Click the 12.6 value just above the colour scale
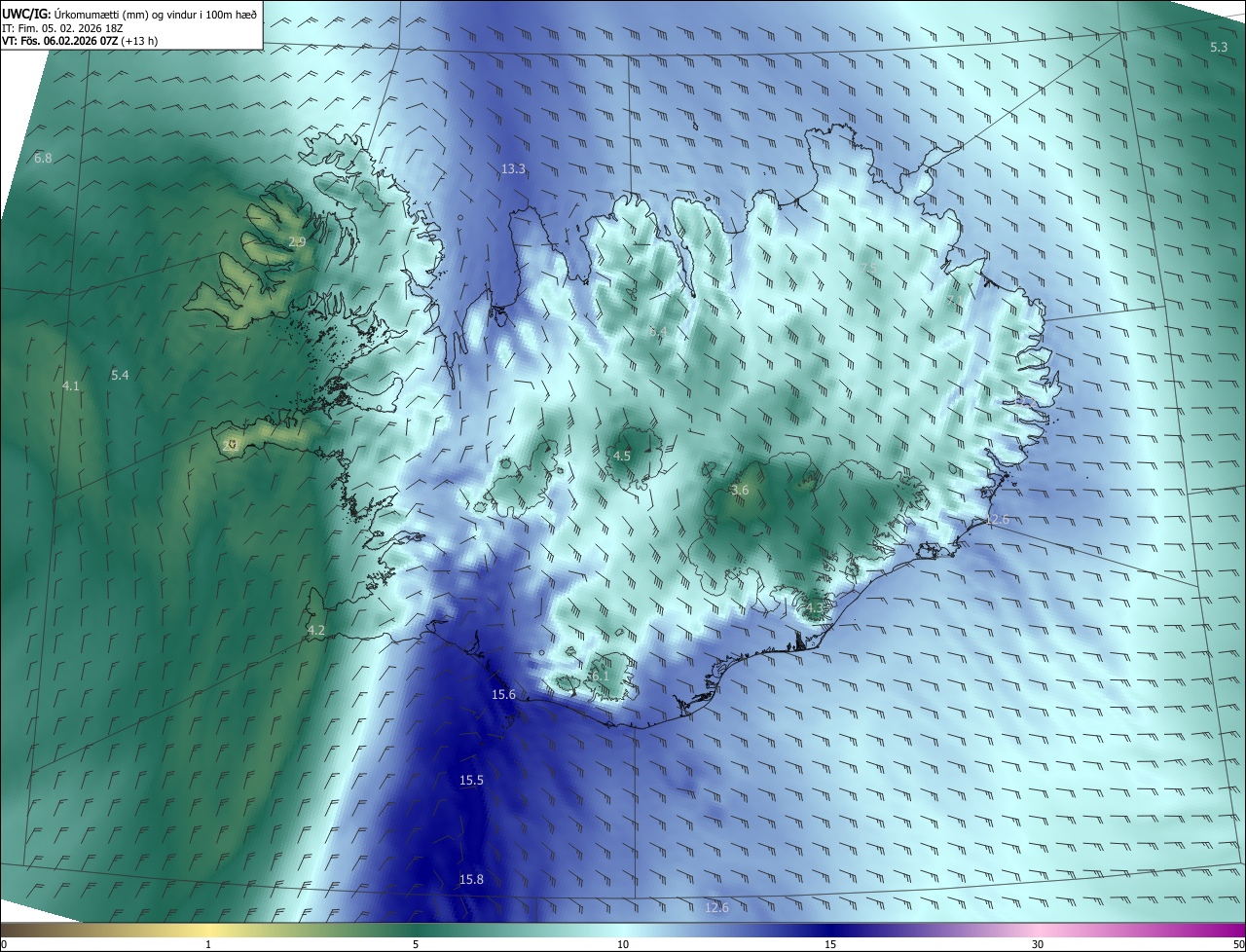Image resolution: width=1246 pixels, height=952 pixels. coord(716,908)
